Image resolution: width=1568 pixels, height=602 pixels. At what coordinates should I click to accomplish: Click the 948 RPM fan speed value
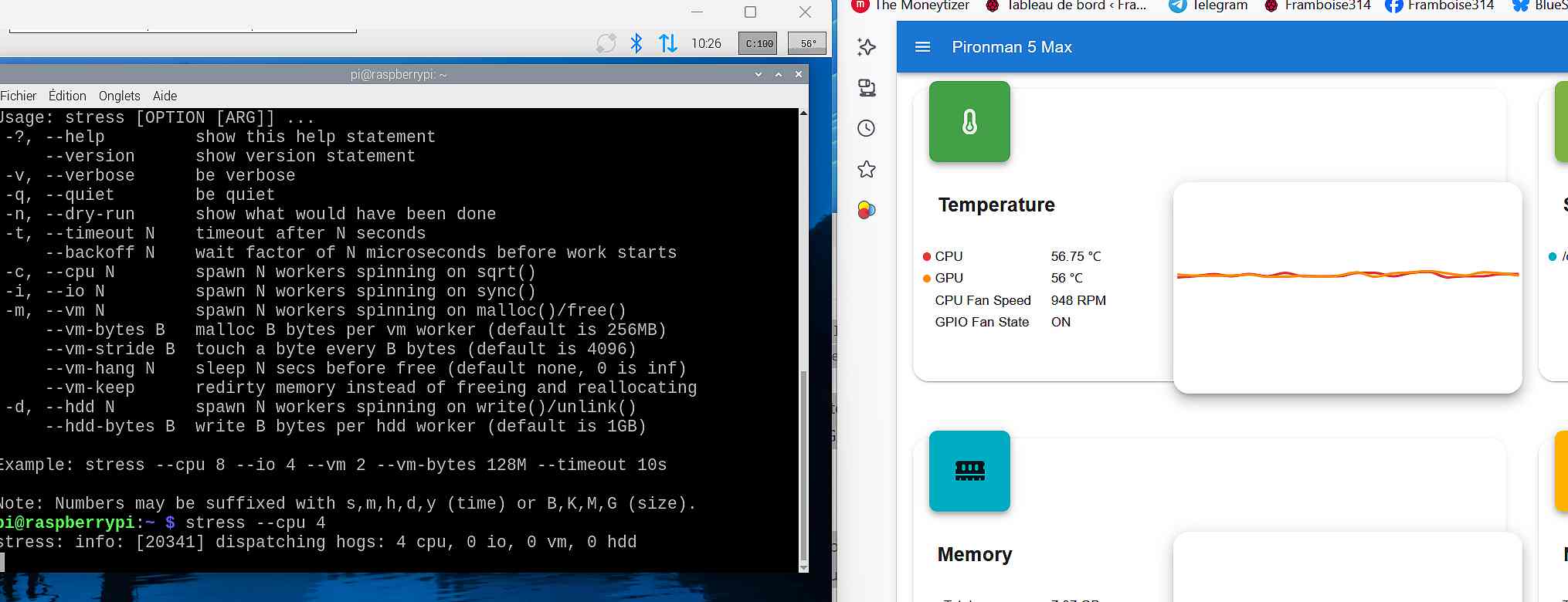tap(1078, 300)
